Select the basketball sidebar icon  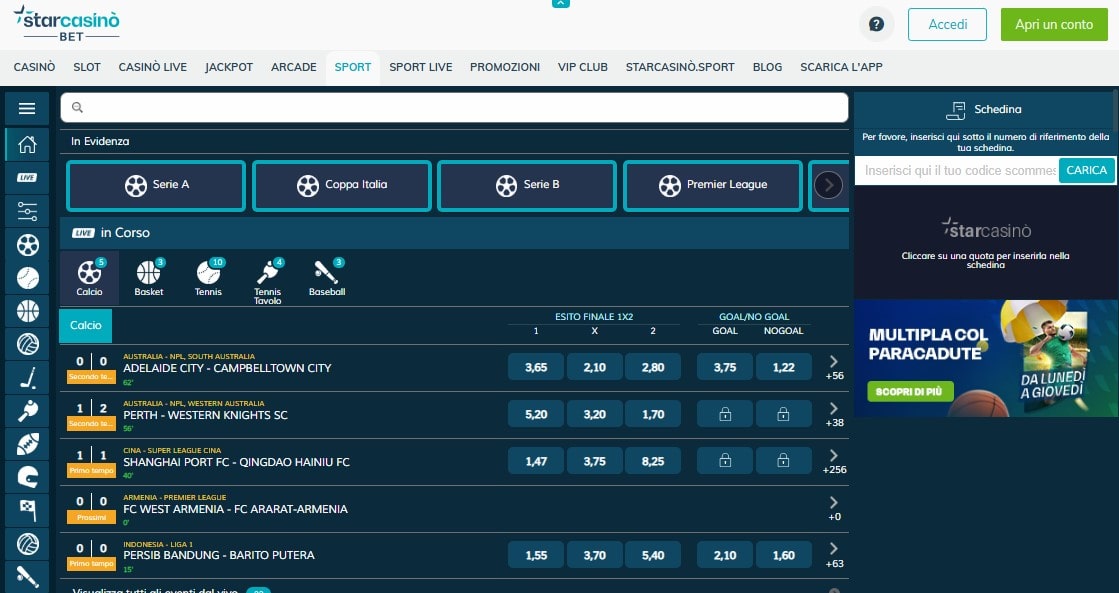[x=27, y=311]
